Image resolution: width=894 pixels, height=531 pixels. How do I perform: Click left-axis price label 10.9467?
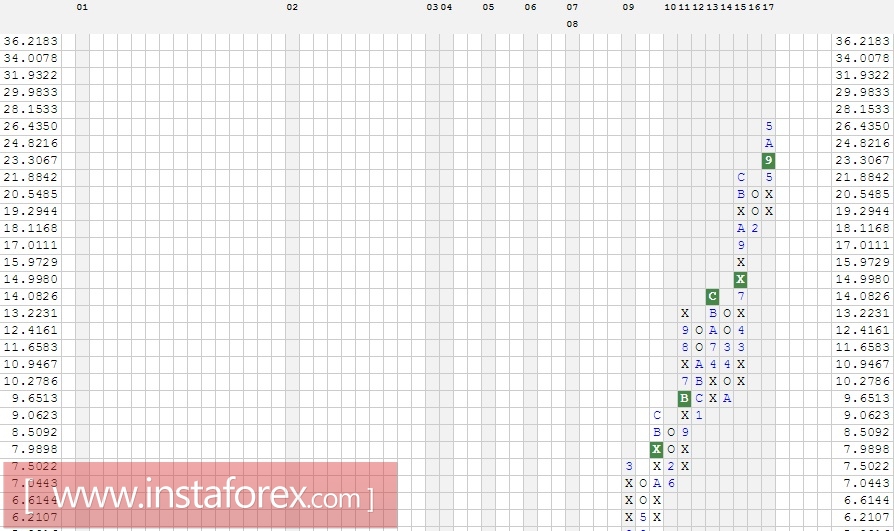(31, 364)
